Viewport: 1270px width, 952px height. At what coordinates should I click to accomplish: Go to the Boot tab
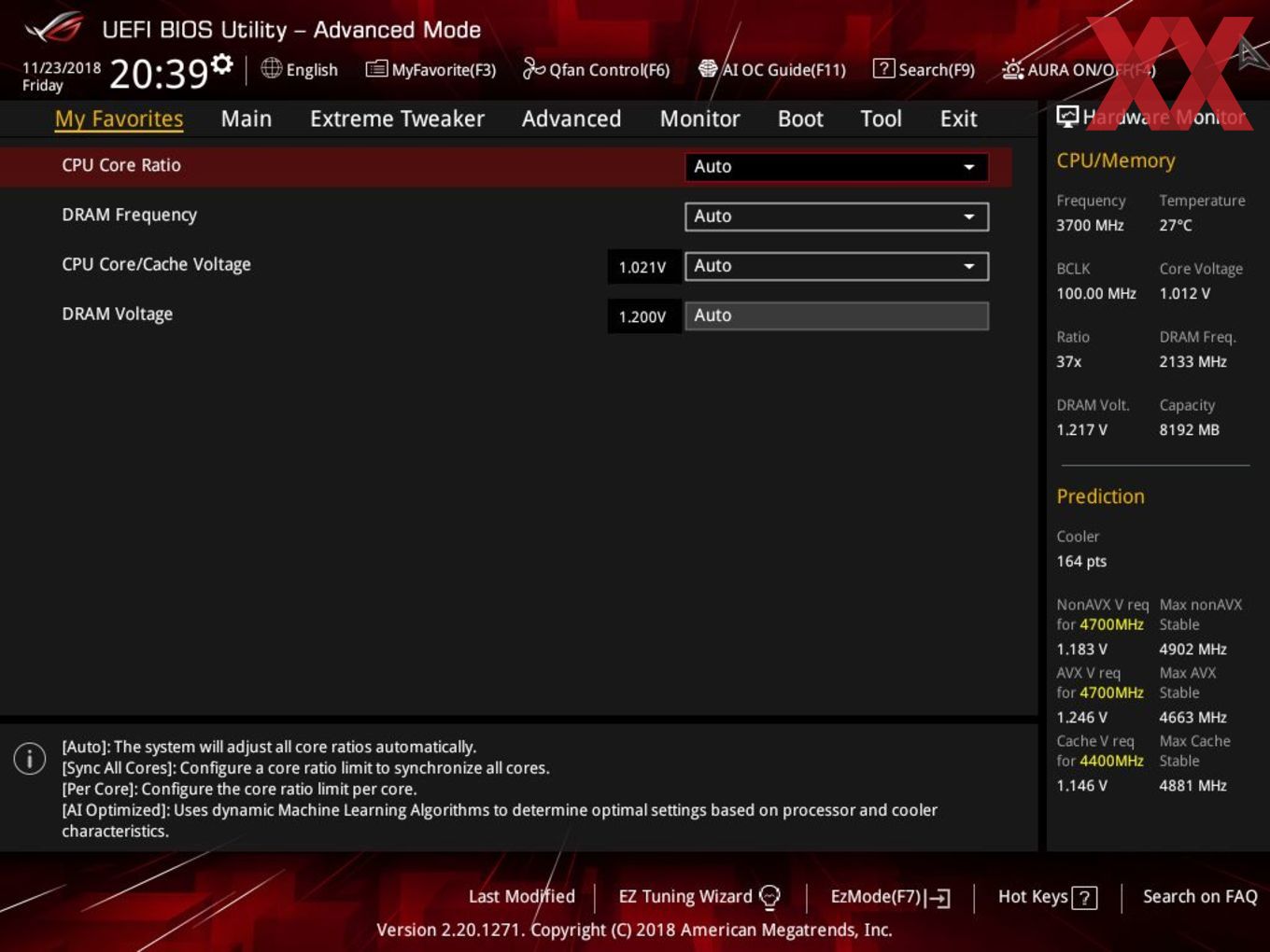[800, 119]
